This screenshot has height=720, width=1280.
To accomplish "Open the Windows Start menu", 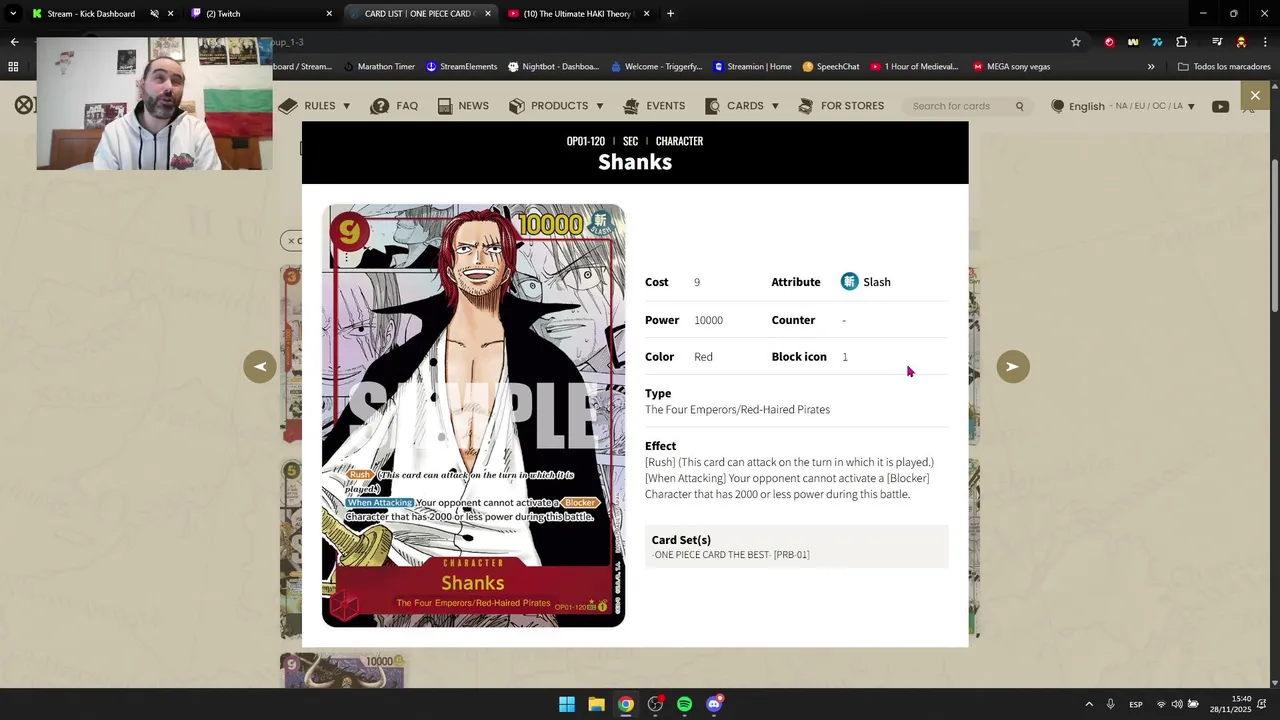I will pos(567,705).
